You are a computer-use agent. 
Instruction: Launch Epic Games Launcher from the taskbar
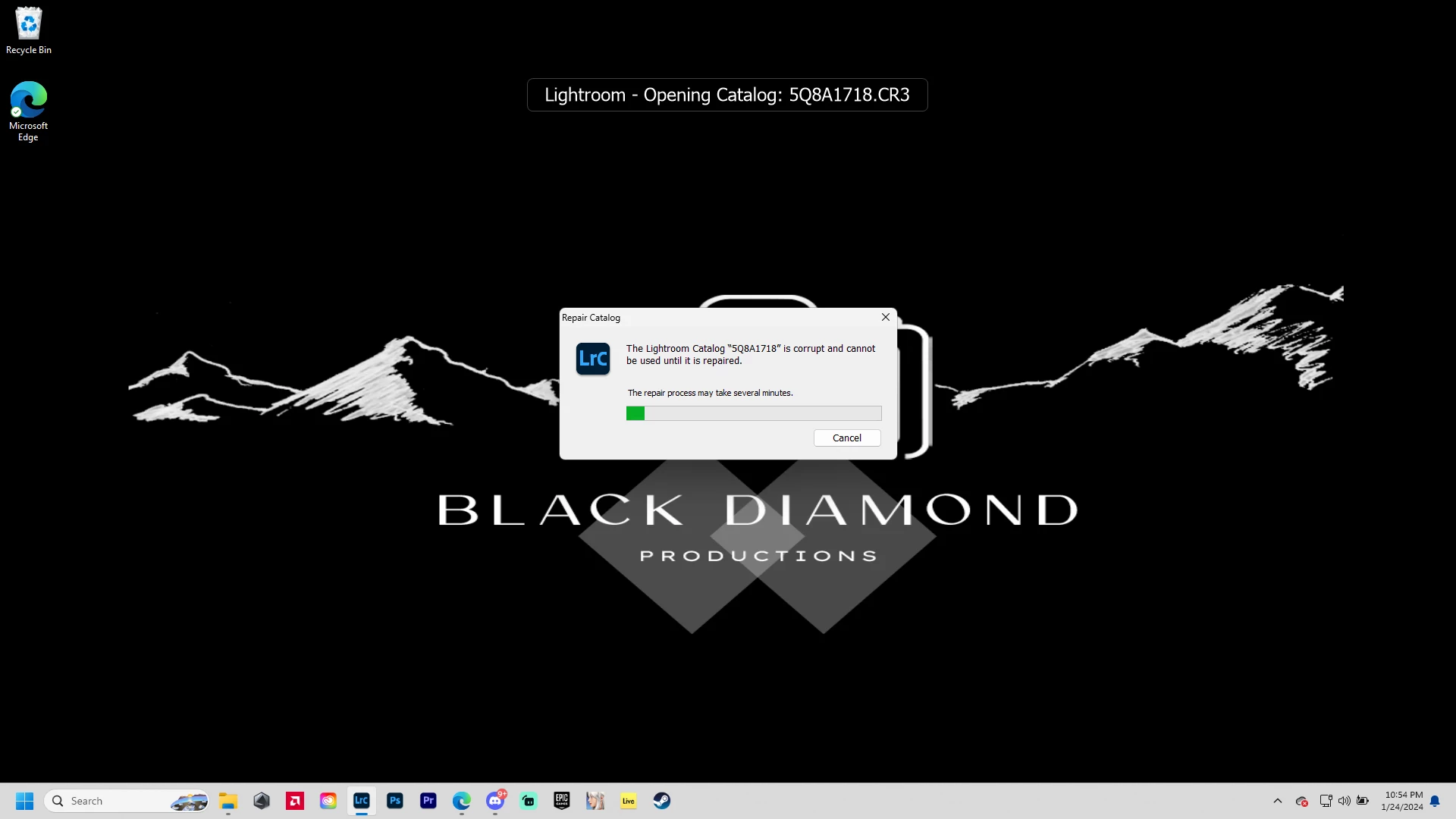tap(561, 801)
